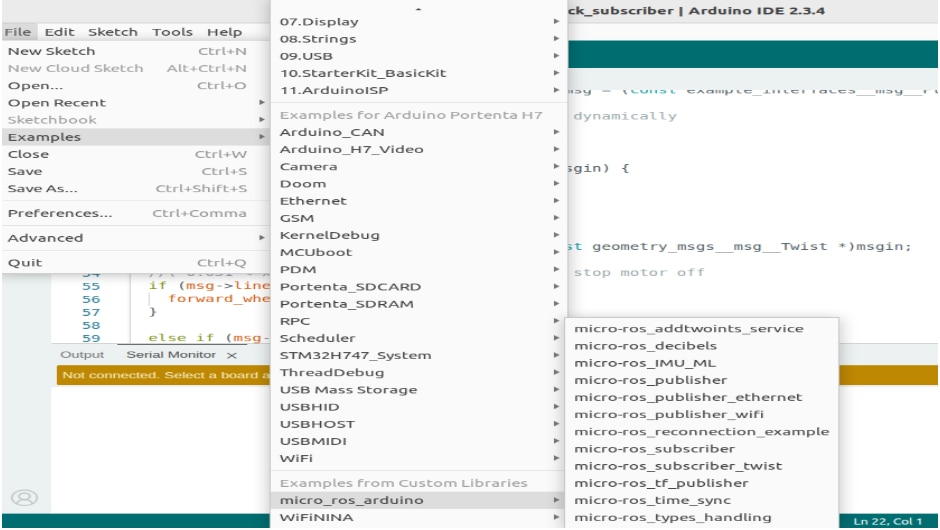
Task: Open the Tools menu
Action: (x=172, y=32)
